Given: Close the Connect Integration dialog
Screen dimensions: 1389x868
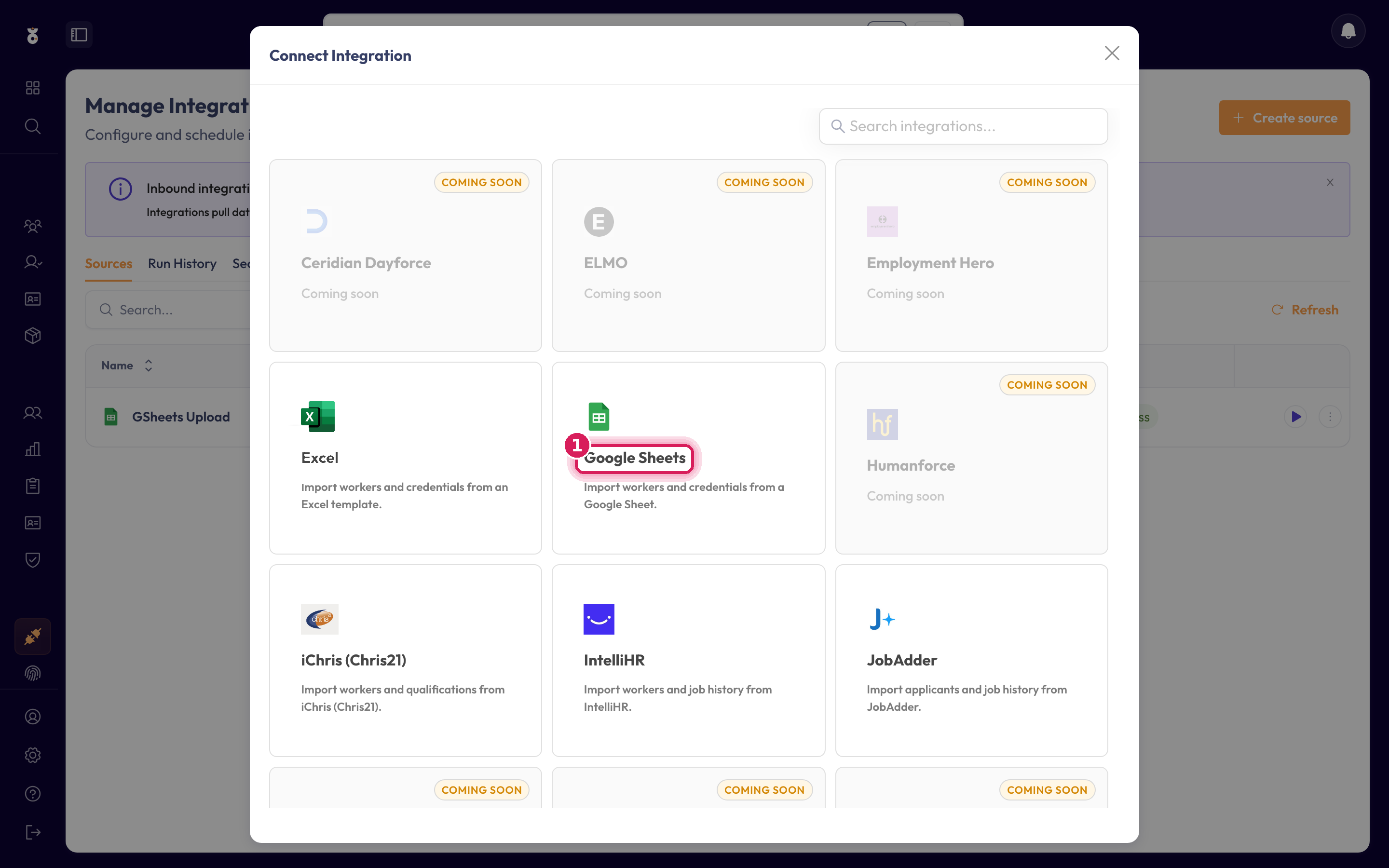Looking at the screenshot, I should pyautogui.click(x=1112, y=54).
